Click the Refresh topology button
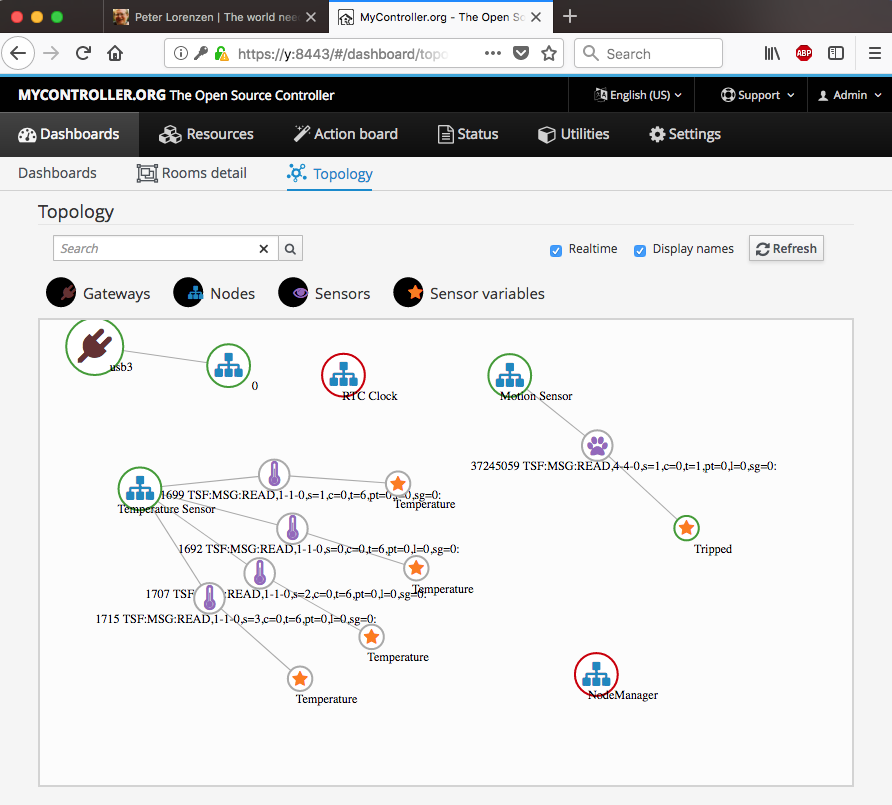The height and width of the screenshot is (805, 892). pyautogui.click(x=786, y=249)
